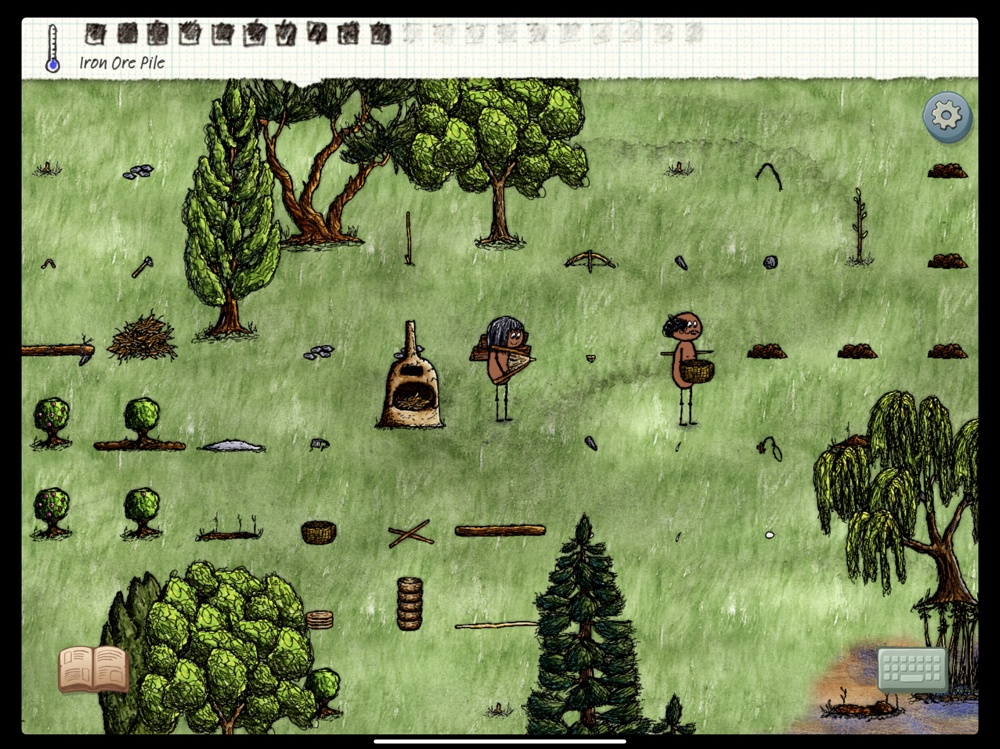Image resolution: width=1000 pixels, height=749 pixels.
Task: Tap the log with the arrowhead tip
Action: (x=58, y=350)
